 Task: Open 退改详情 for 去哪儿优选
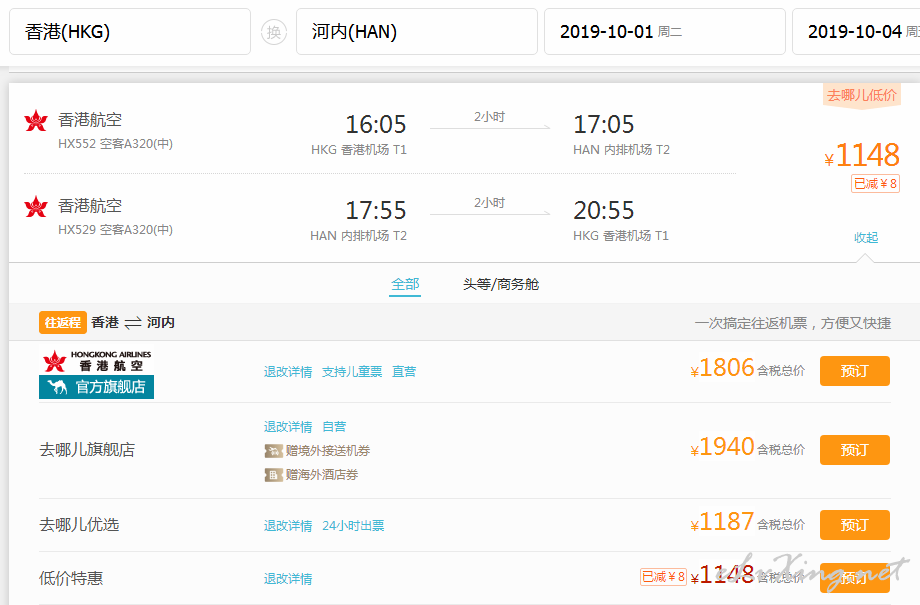(288, 526)
